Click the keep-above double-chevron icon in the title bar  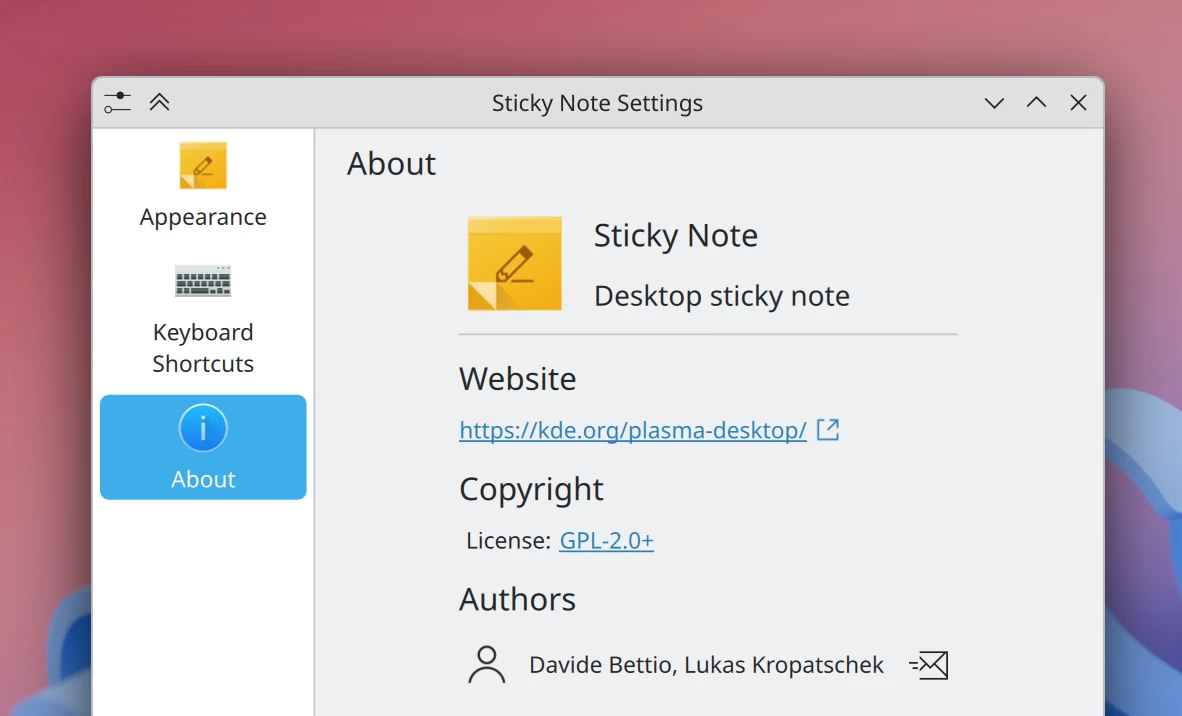coord(159,102)
